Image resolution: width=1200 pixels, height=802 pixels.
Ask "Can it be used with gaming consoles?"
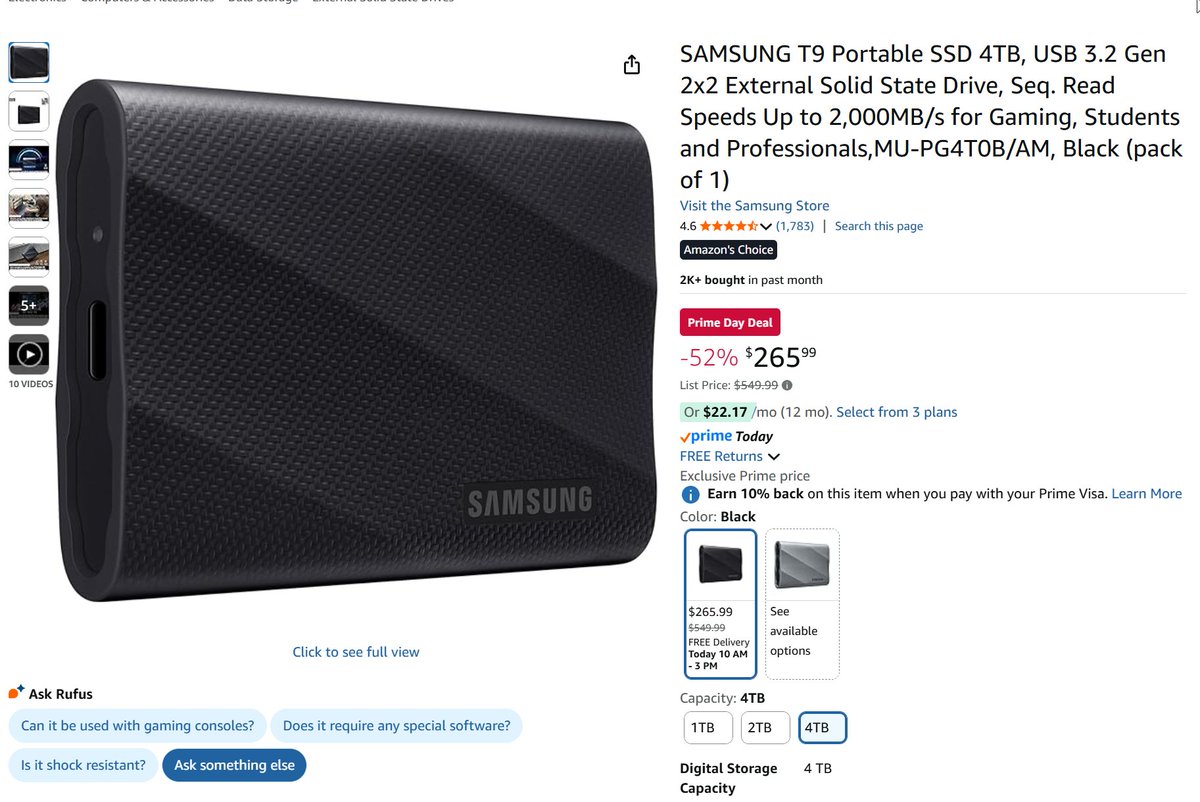coord(137,726)
